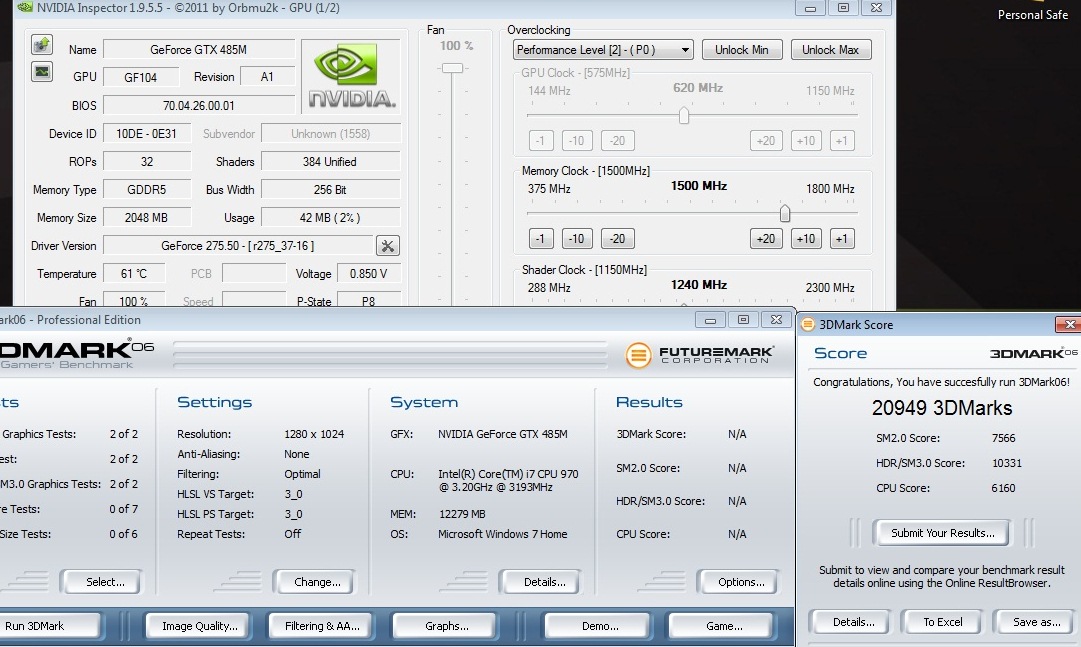Click the Device ID field 10DE - 0E31
This screenshot has height=647, width=1081.
[147, 134]
